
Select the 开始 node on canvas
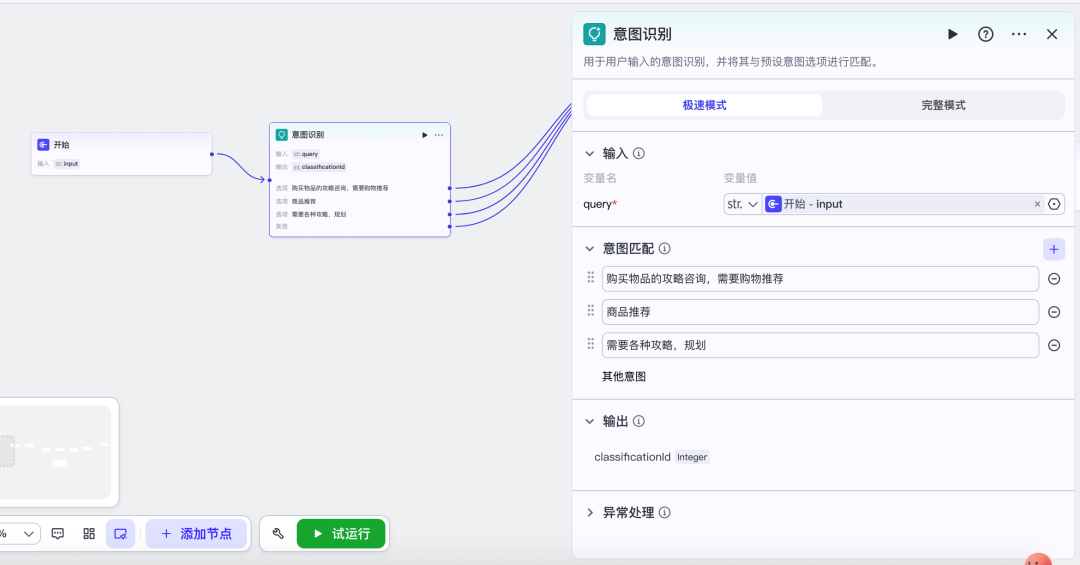click(x=121, y=154)
